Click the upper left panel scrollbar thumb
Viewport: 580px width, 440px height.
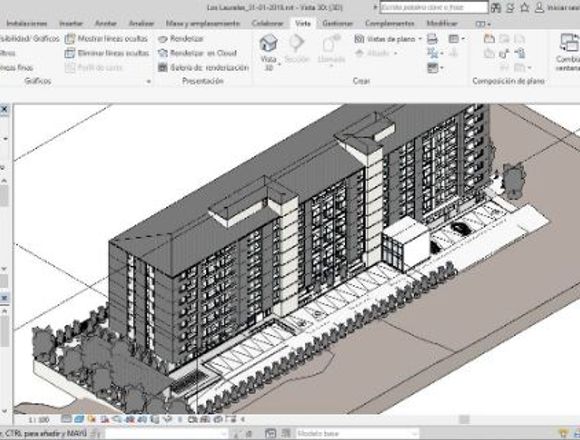(4, 195)
